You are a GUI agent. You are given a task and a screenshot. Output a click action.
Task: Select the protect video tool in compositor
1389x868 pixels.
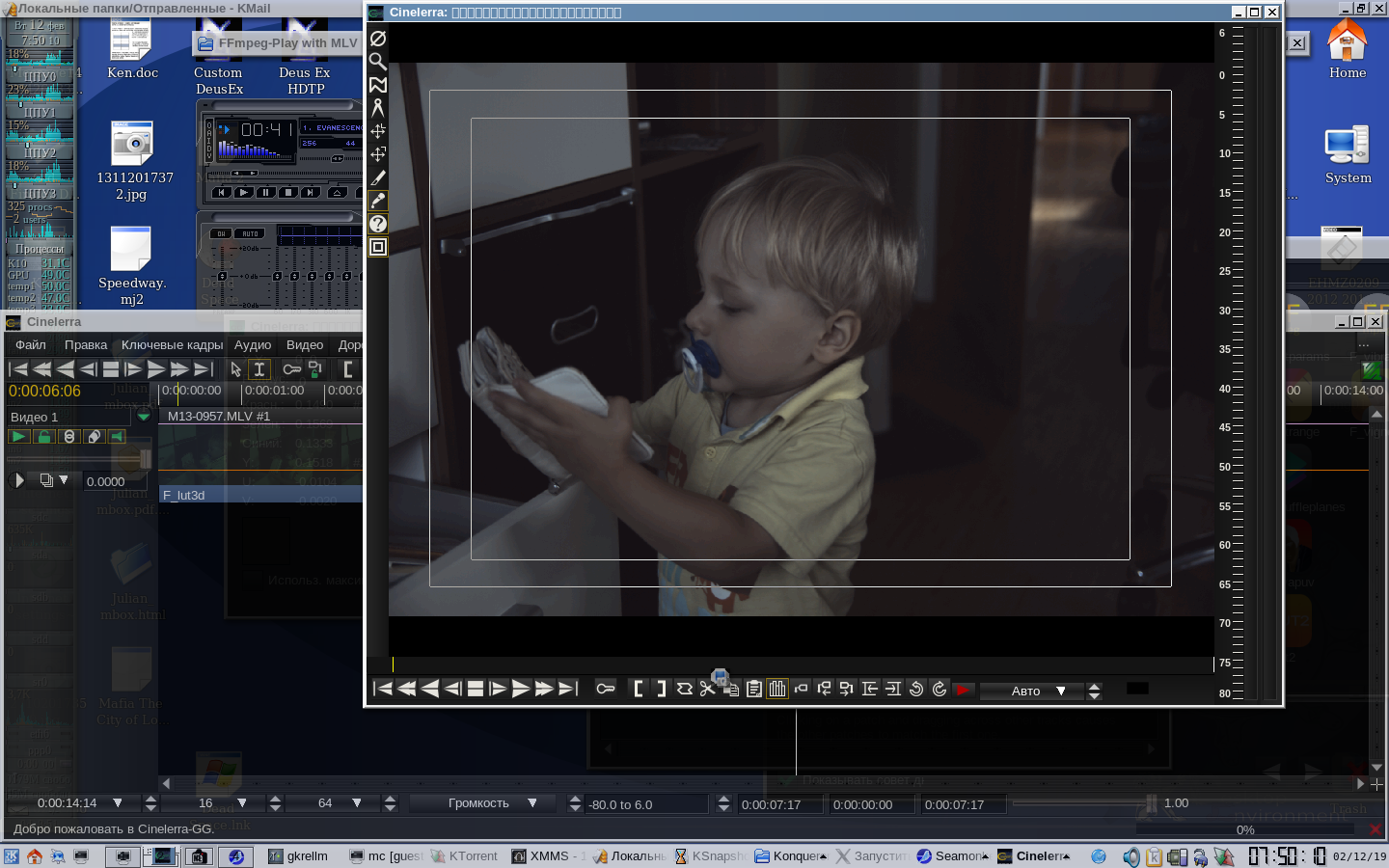click(378, 39)
